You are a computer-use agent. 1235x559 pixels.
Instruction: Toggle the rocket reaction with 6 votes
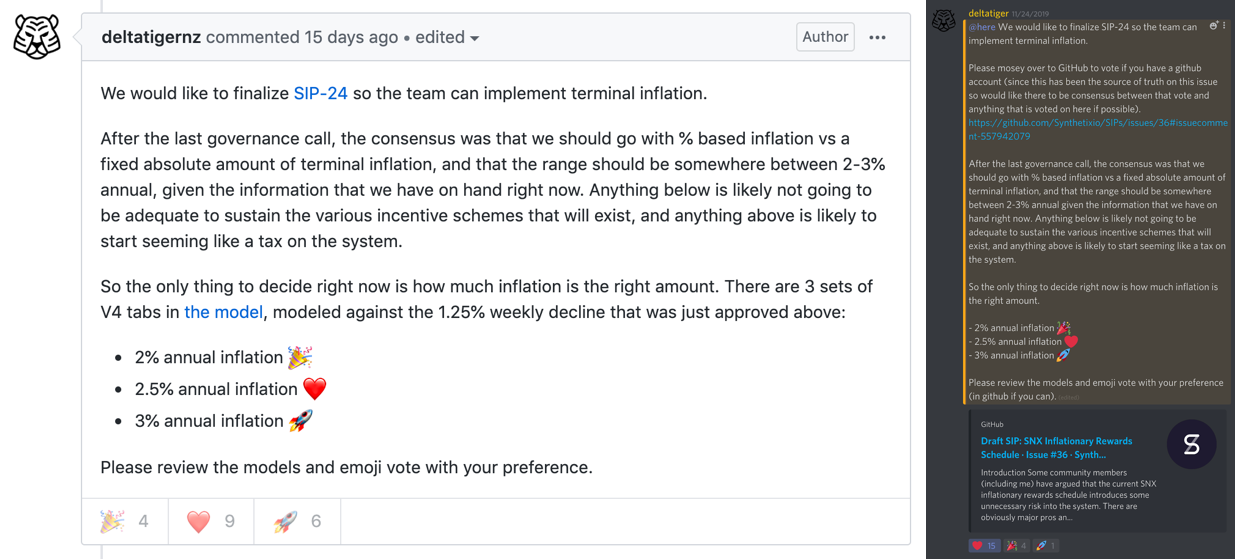298,521
